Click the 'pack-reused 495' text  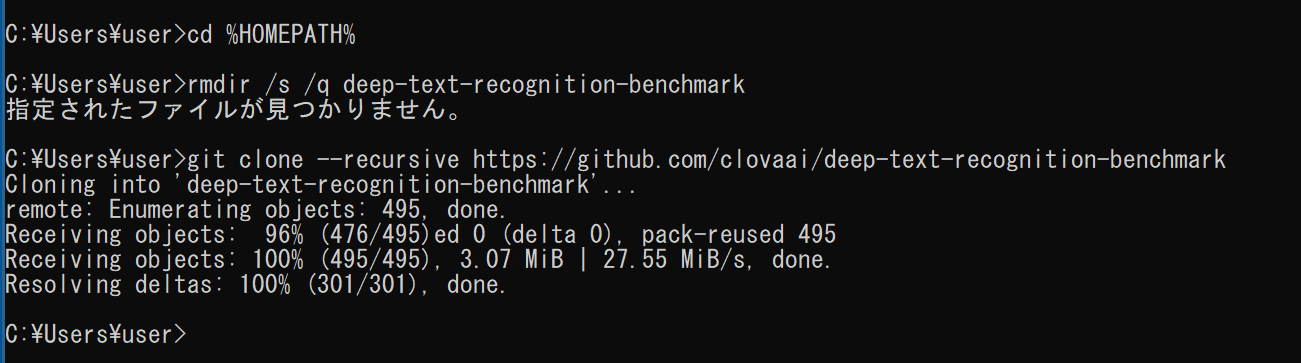coord(739,235)
